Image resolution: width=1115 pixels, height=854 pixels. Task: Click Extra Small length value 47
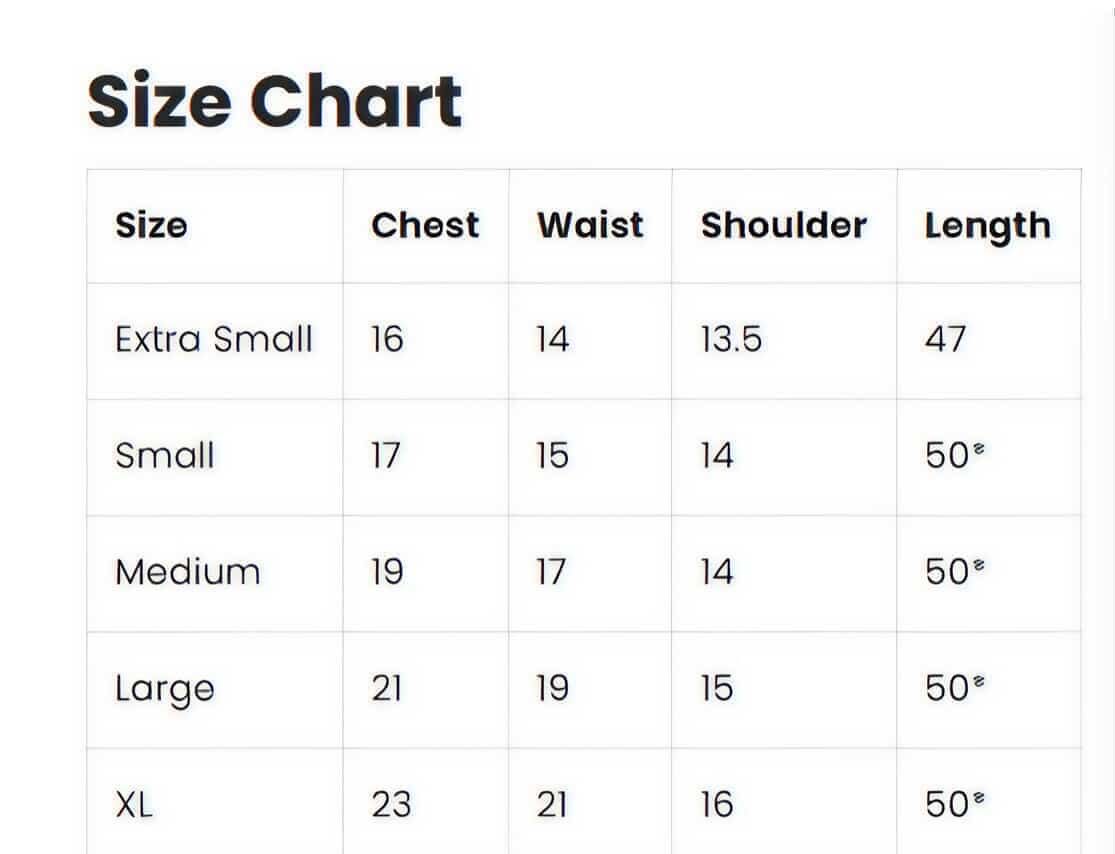pos(945,340)
